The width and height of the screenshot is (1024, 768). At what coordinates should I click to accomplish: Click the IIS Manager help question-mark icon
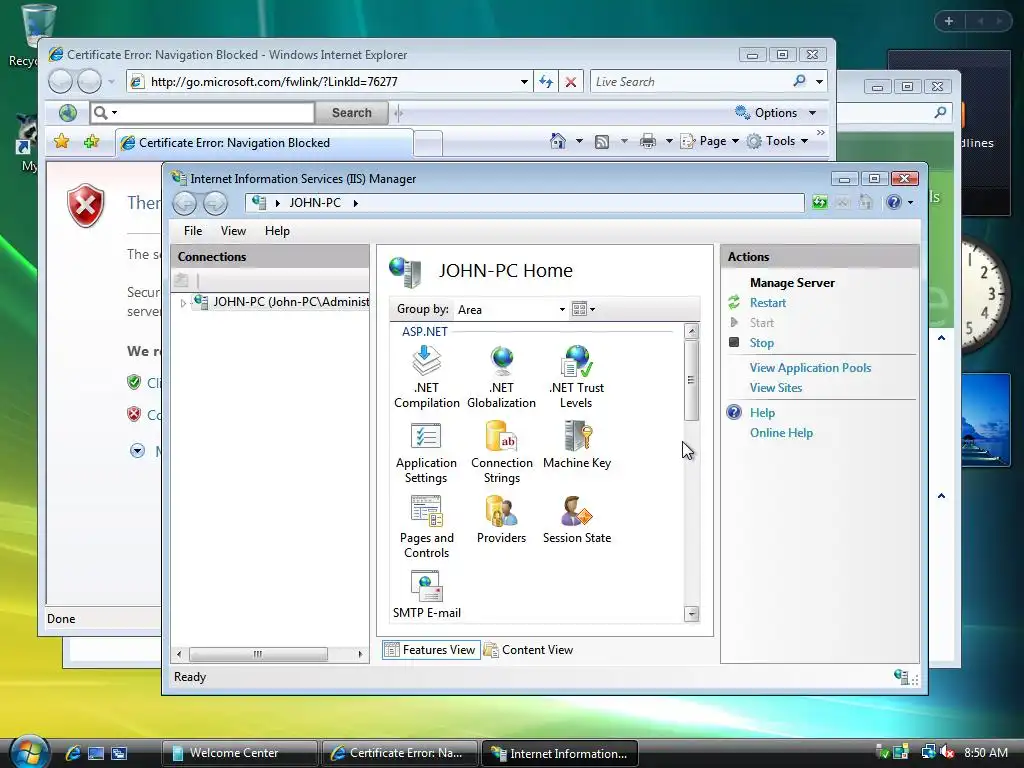point(894,202)
